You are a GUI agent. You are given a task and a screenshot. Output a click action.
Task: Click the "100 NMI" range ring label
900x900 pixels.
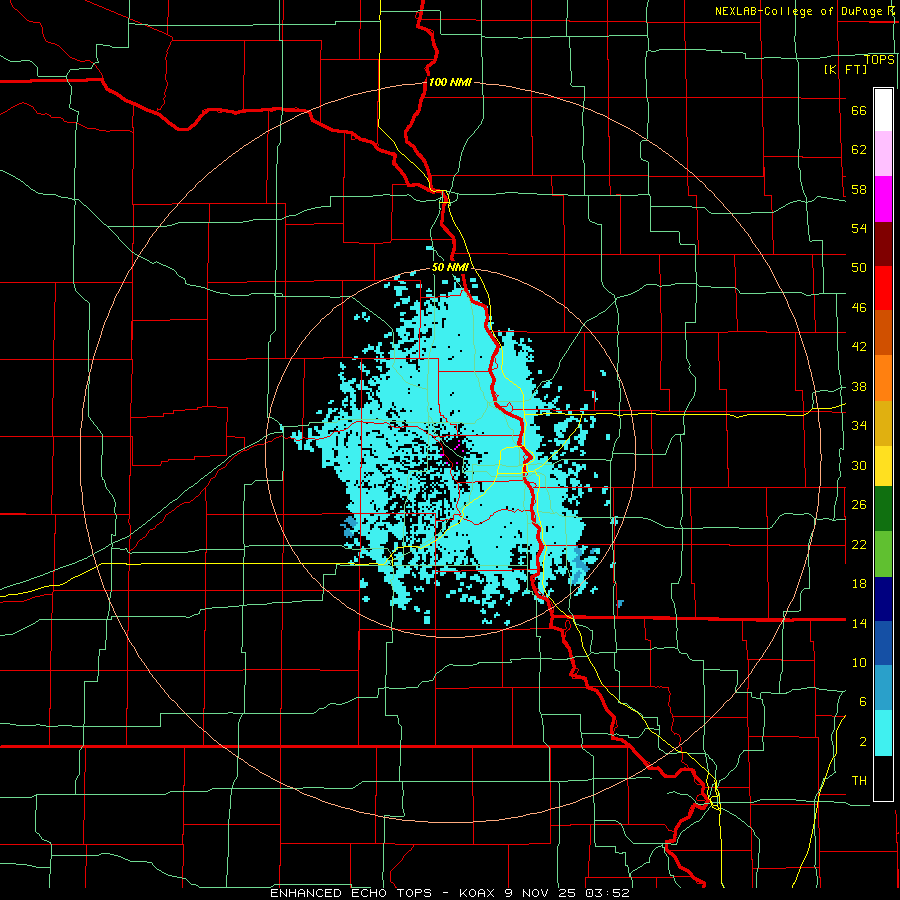(x=450, y=82)
